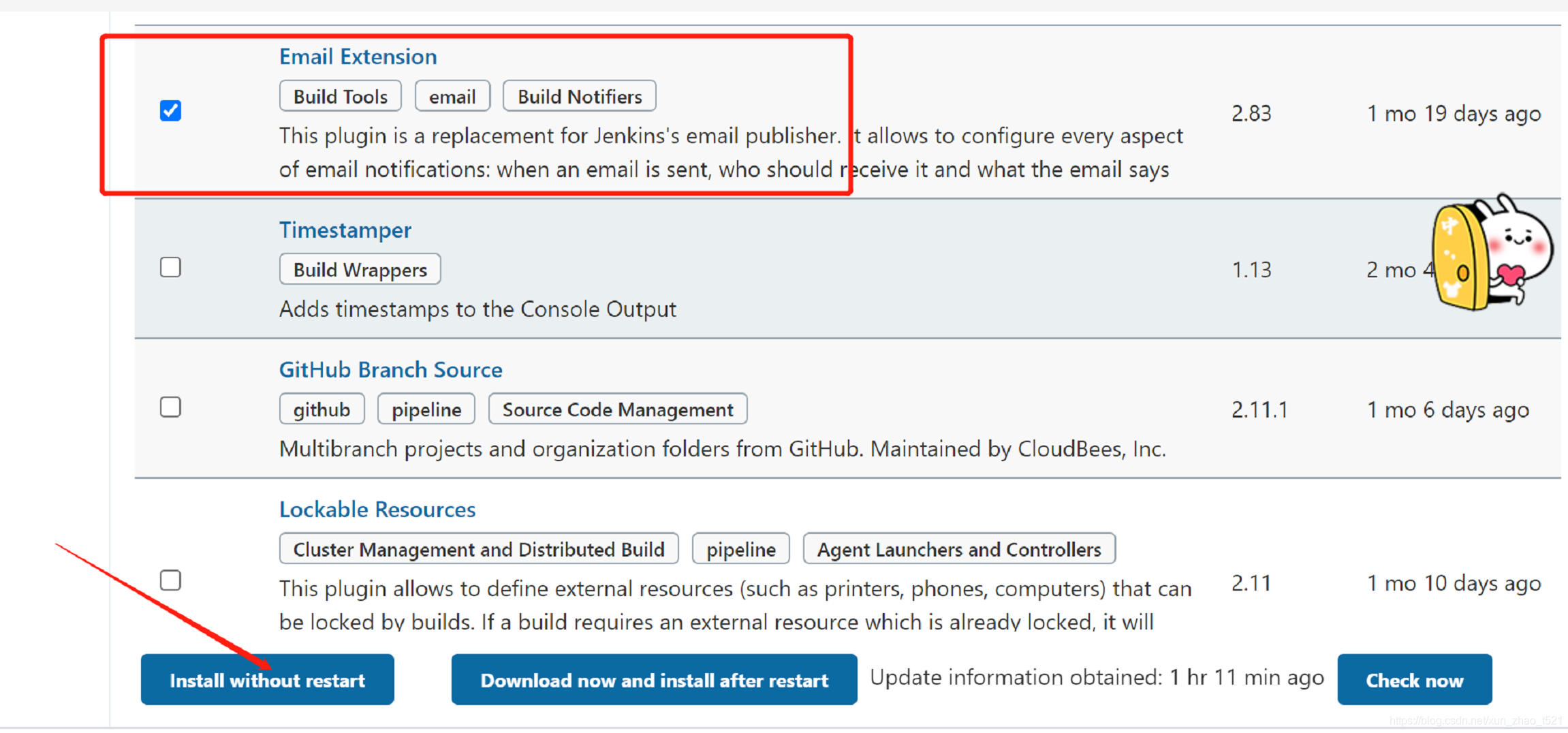Check the Timestamper plugin checkbox
Screen dimensions: 1568x733
coord(170,267)
